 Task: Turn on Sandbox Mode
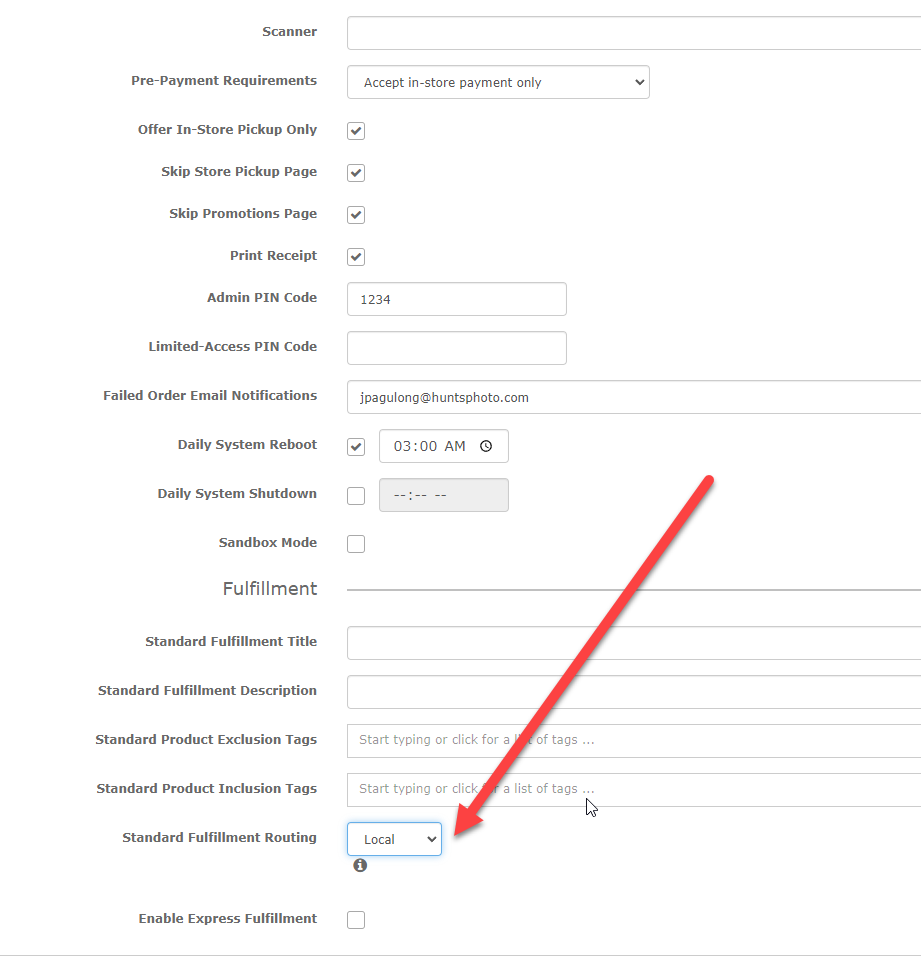(356, 544)
